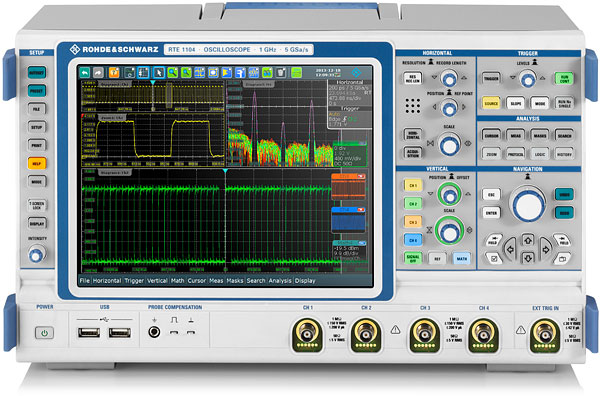Push the orange HELP key in the Setup column
Viewport: 600px width, 396px height.
[37, 163]
